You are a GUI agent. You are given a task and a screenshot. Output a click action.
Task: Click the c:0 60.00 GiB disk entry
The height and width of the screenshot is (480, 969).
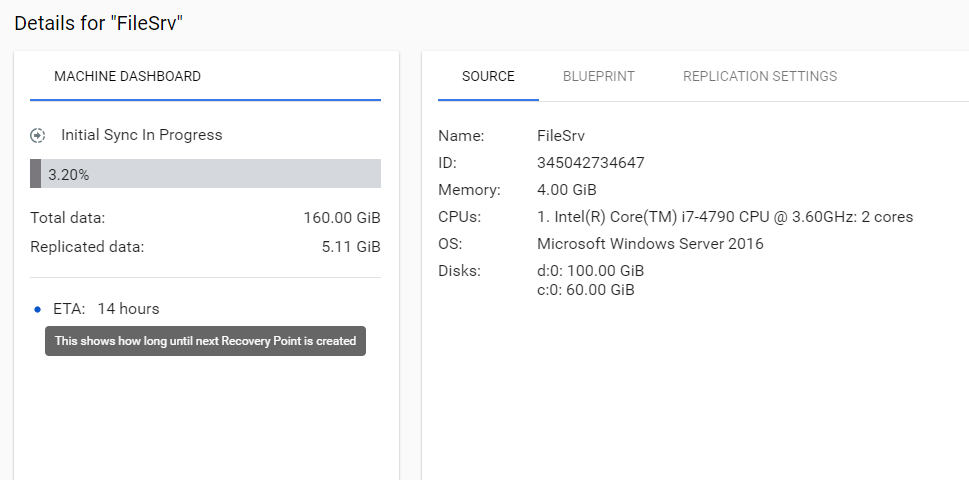click(x=585, y=290)
